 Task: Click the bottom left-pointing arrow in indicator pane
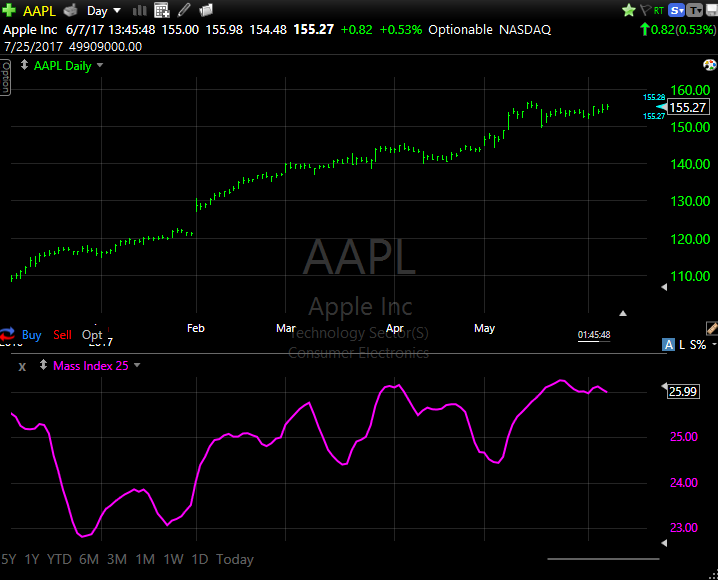[664, 543]
